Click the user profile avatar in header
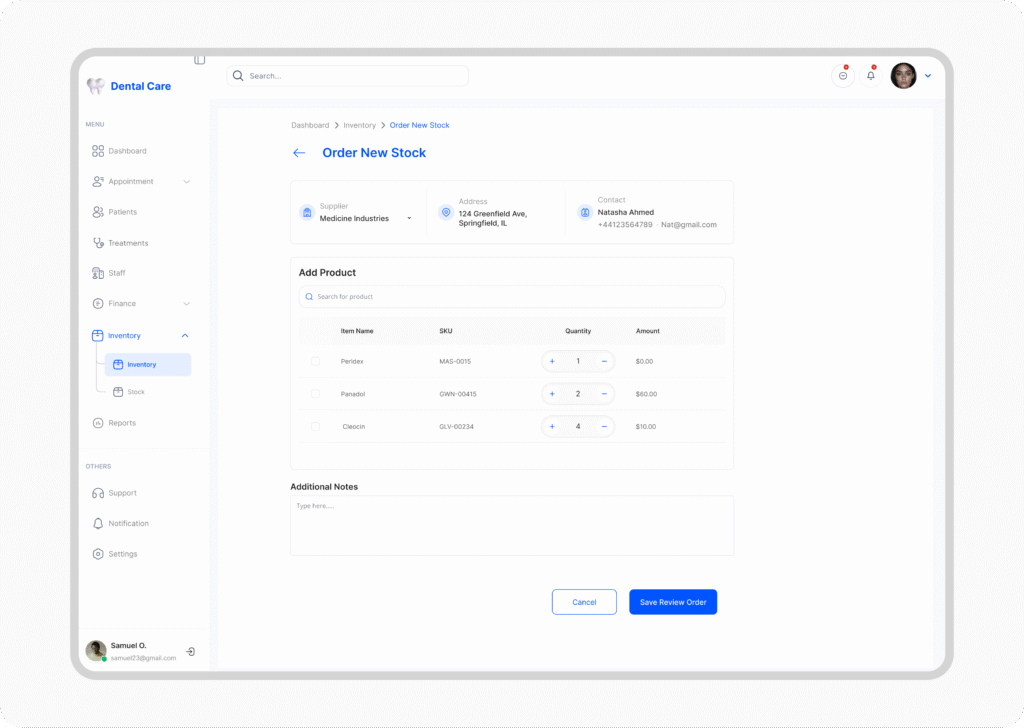Screen dimensions: 1024x728 tap(903, 76)
